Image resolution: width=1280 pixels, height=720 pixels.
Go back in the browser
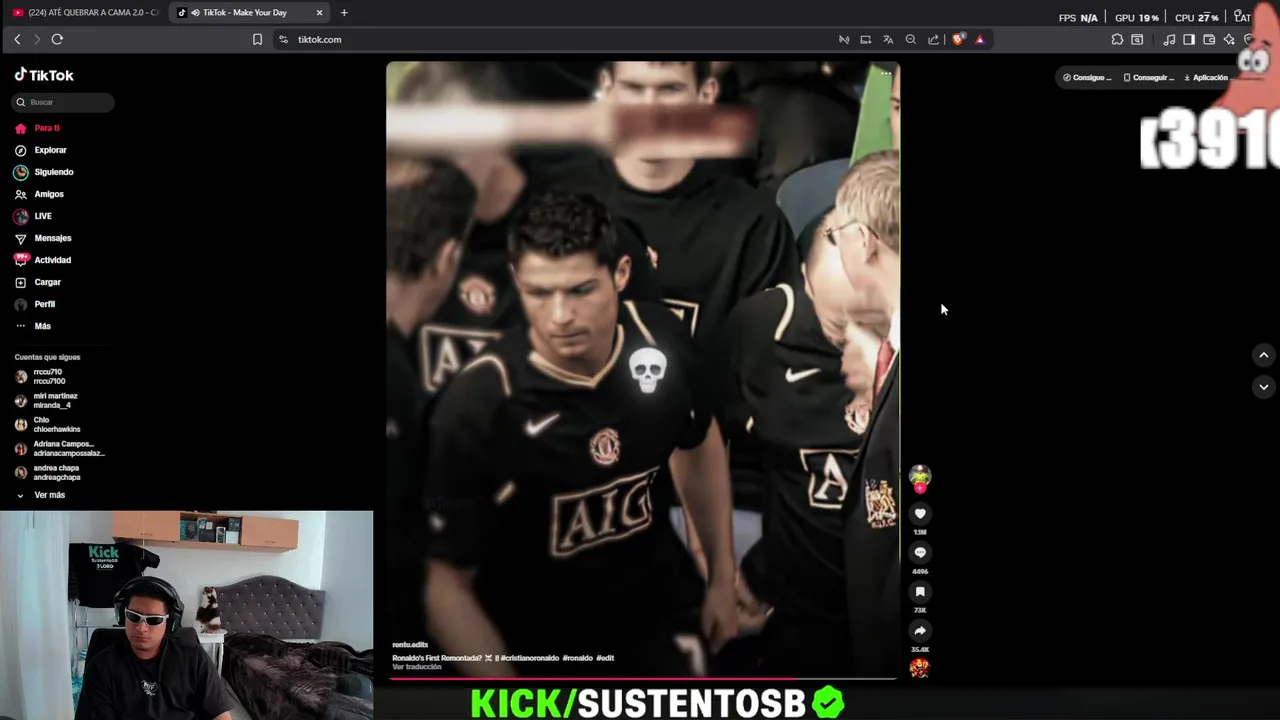coord(17,39)
